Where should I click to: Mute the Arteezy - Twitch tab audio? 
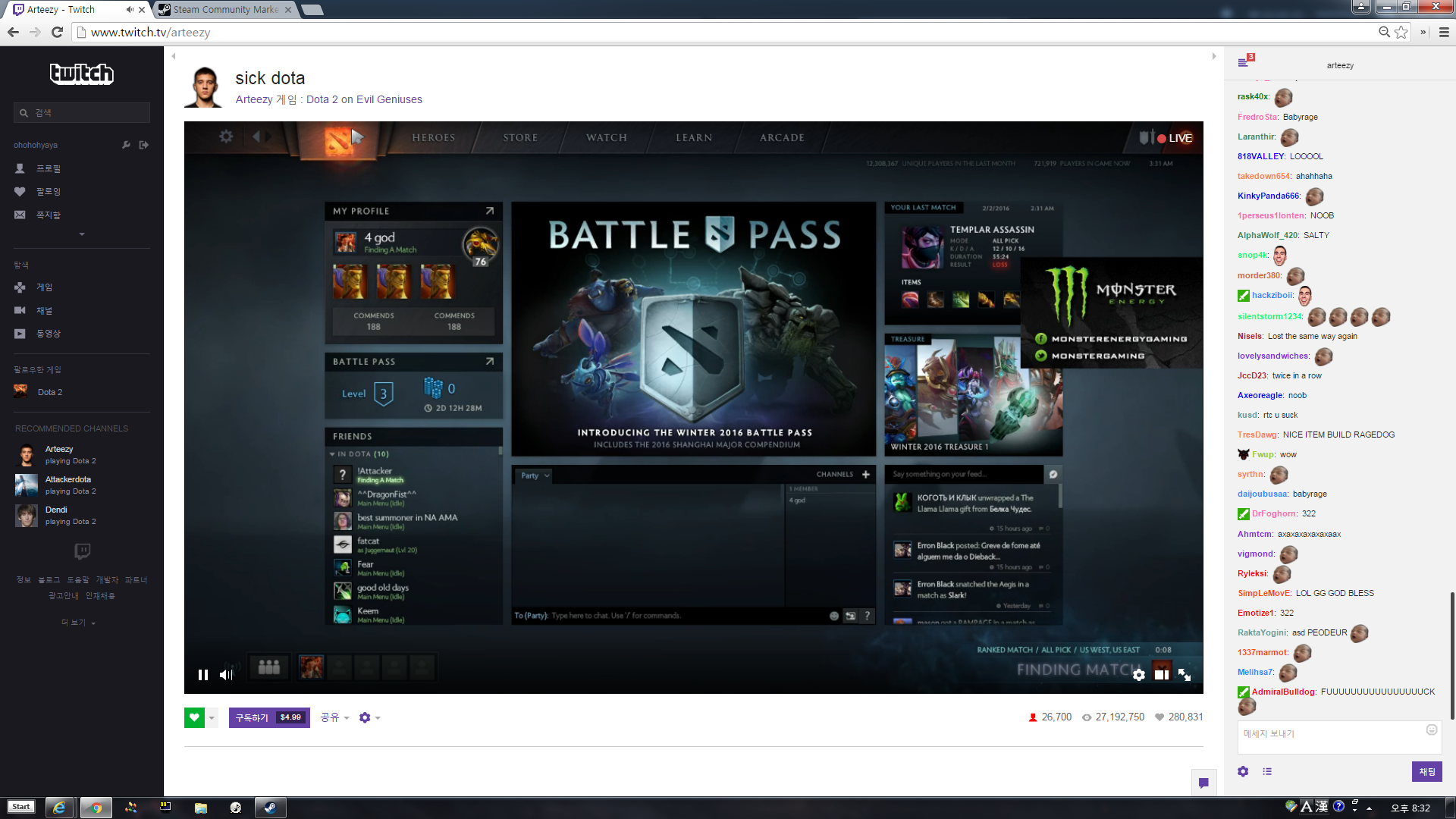point(130,10)
